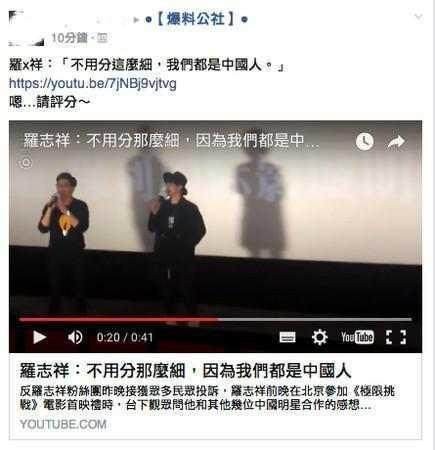Click the YOUTUBE.COM source label
This screenshot has height=450, width=435.
tap(63, 424)
